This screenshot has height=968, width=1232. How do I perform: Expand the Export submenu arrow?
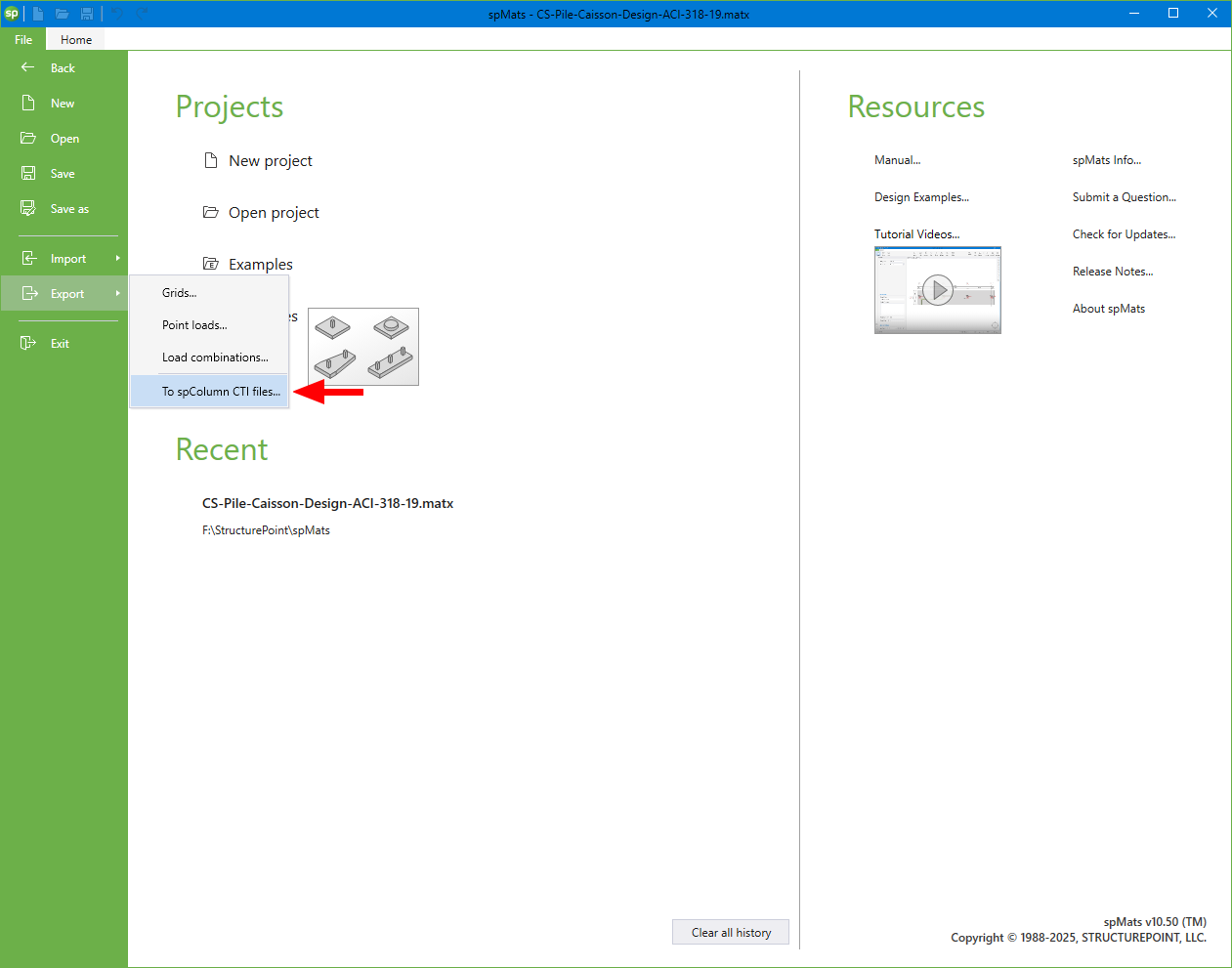[117, 293]
